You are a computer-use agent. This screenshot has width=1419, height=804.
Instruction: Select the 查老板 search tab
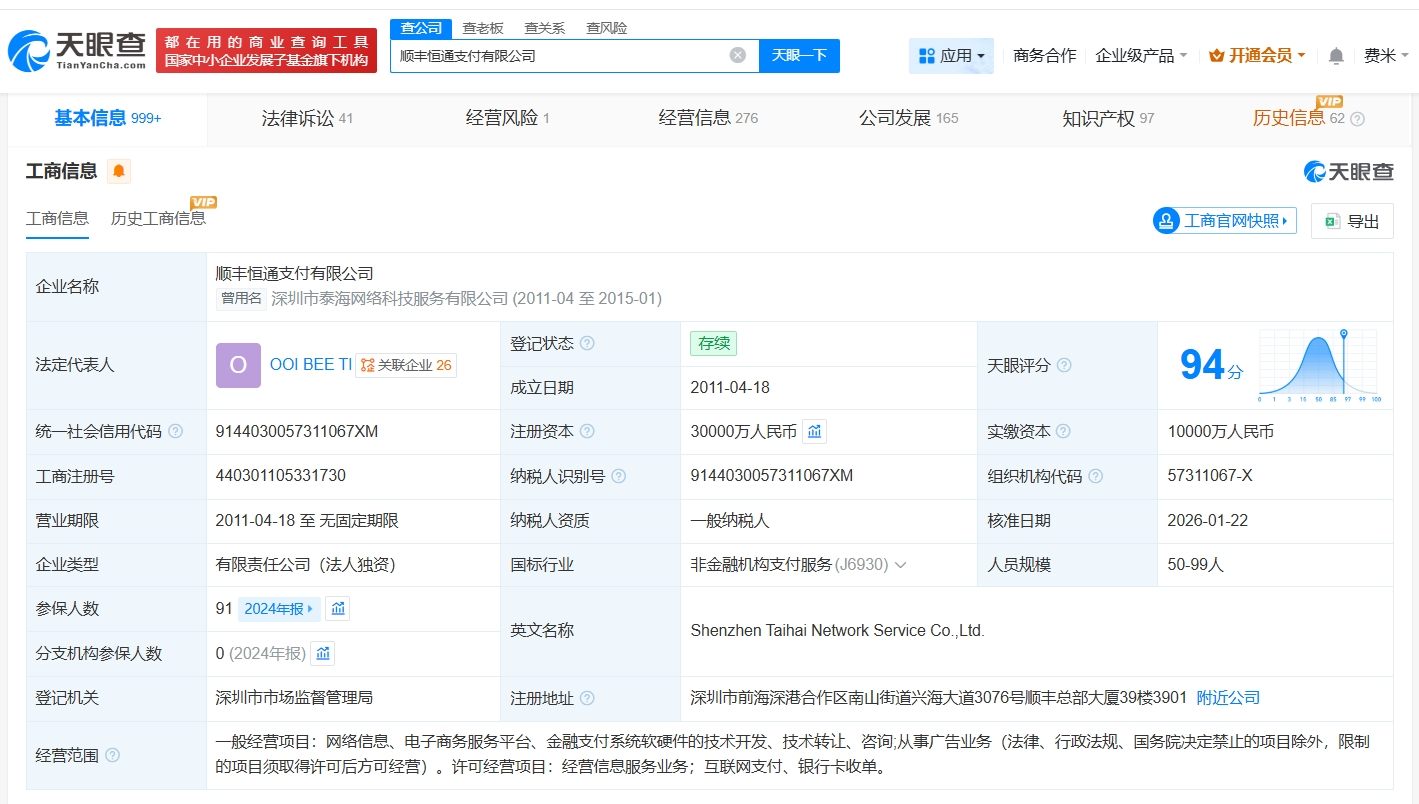click(x=483, y=28)
